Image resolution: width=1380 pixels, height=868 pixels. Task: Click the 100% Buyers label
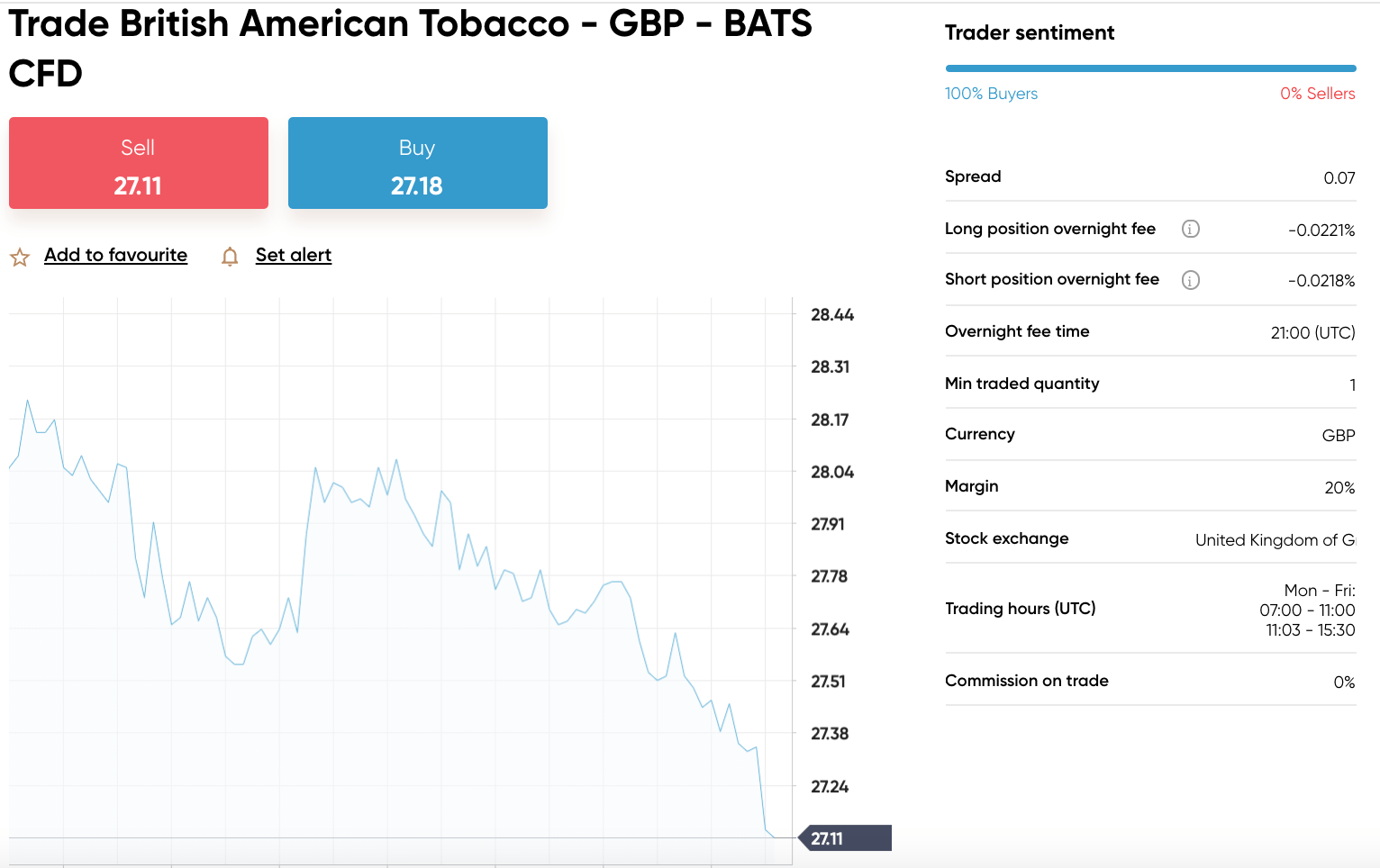coord(991,94)
